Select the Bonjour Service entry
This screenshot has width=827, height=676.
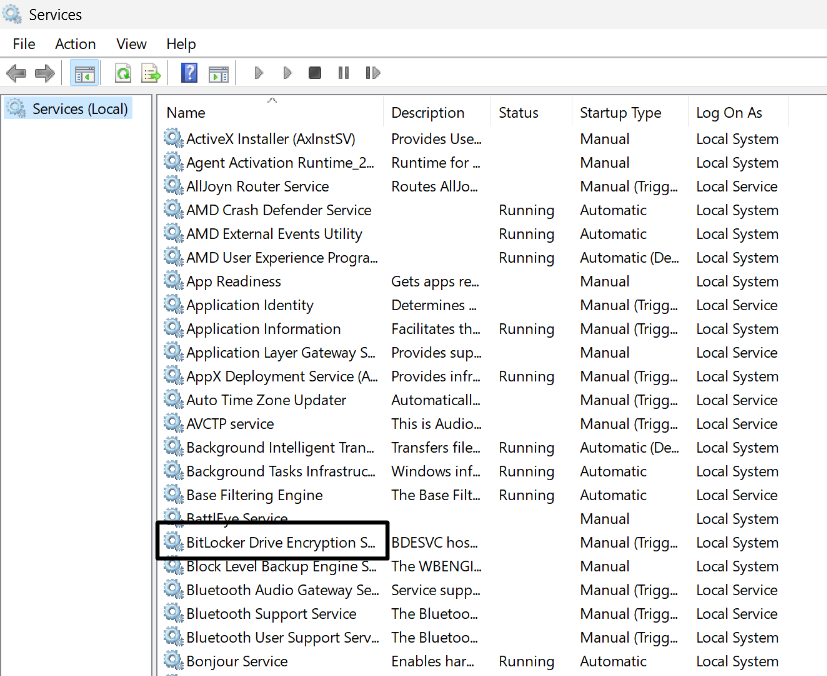[x=237, y=661]
